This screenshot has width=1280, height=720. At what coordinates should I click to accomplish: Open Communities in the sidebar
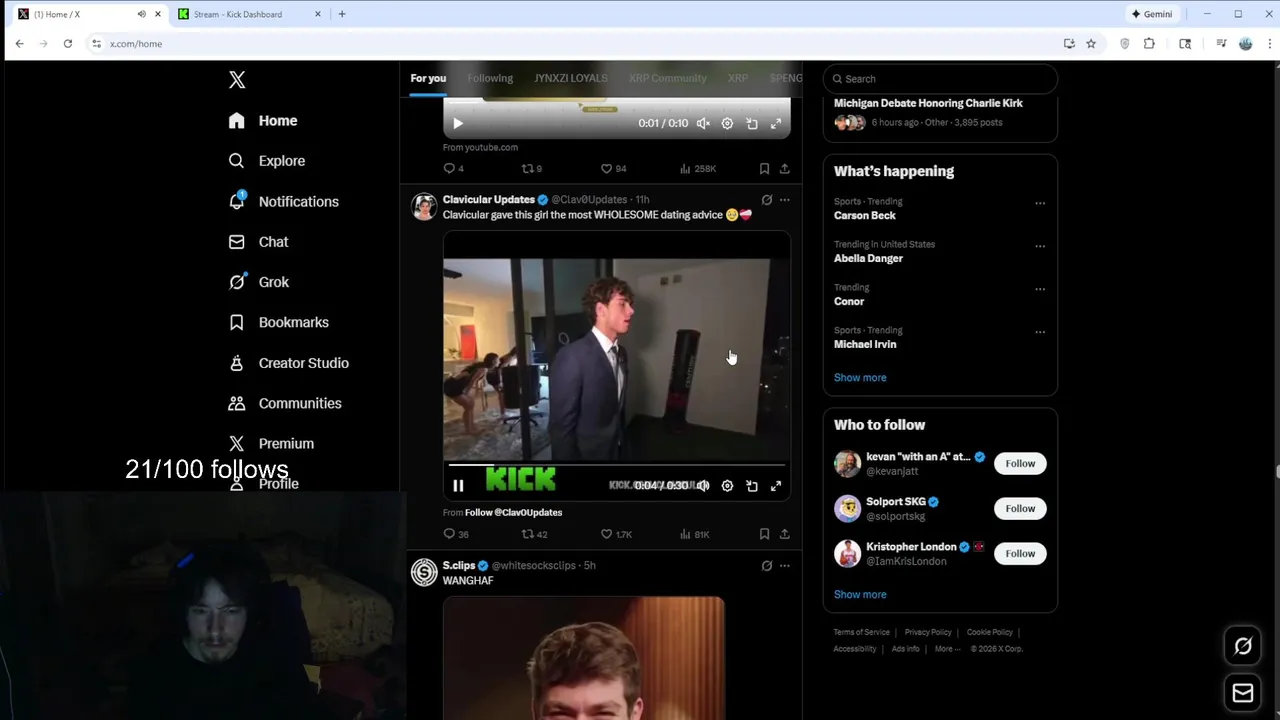click(285, 403)
